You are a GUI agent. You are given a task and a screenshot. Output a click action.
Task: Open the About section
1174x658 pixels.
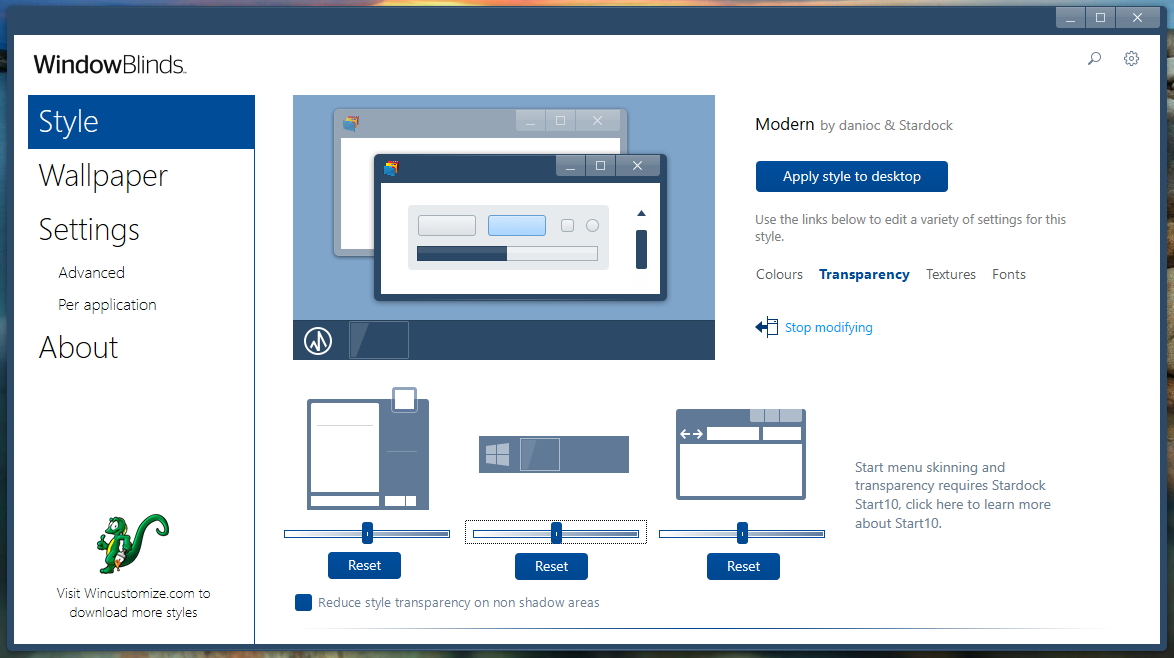pyautogui.click(x=79, y=347)
